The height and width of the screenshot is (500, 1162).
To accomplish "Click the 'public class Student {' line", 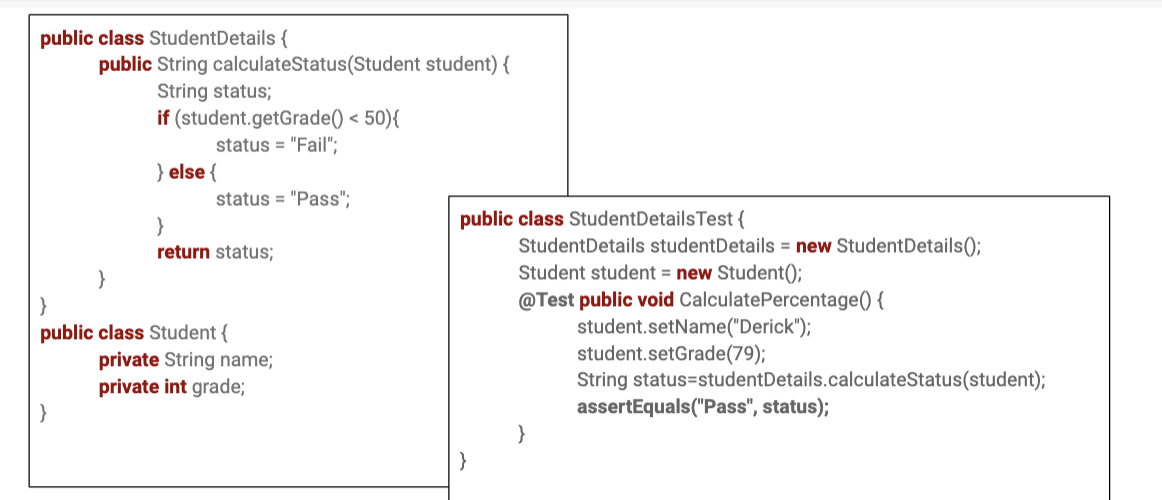I will [x=127, y=332].
